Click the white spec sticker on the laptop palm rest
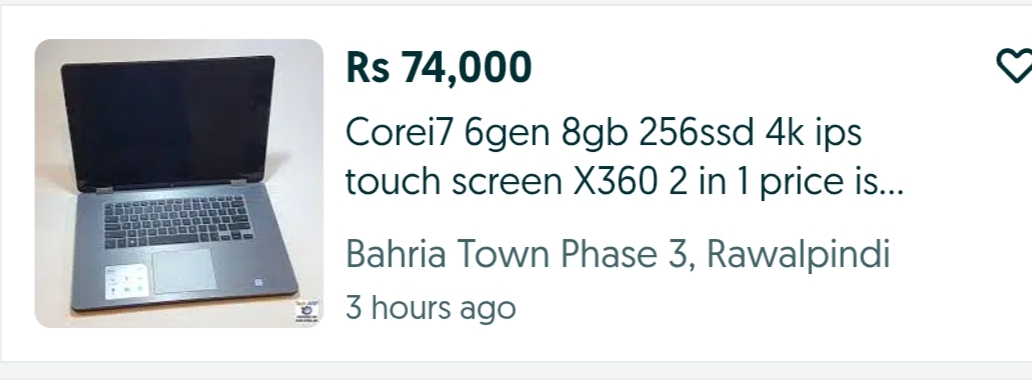 (126, 281)
